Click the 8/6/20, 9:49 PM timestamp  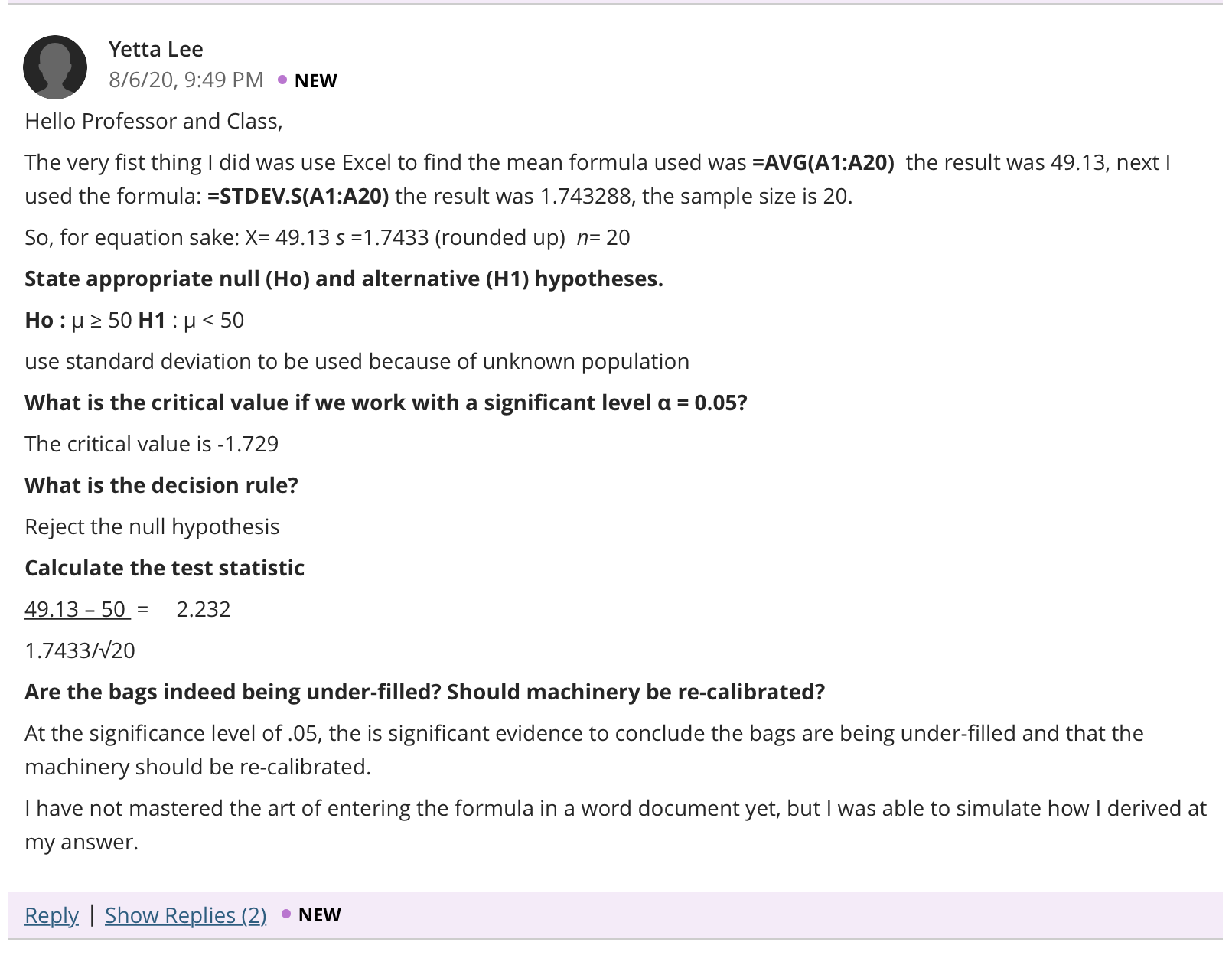coord(186,80)
